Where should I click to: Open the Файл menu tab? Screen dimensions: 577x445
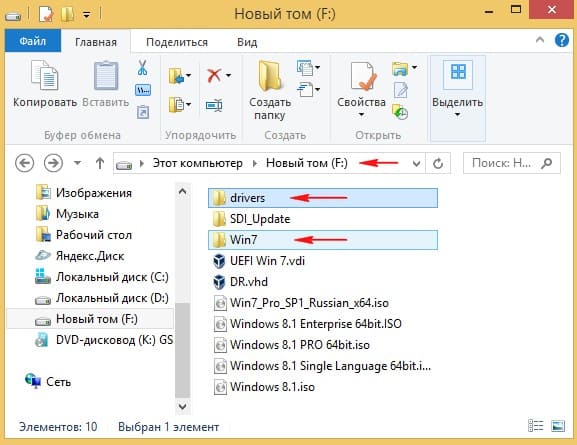pos(33,41)
